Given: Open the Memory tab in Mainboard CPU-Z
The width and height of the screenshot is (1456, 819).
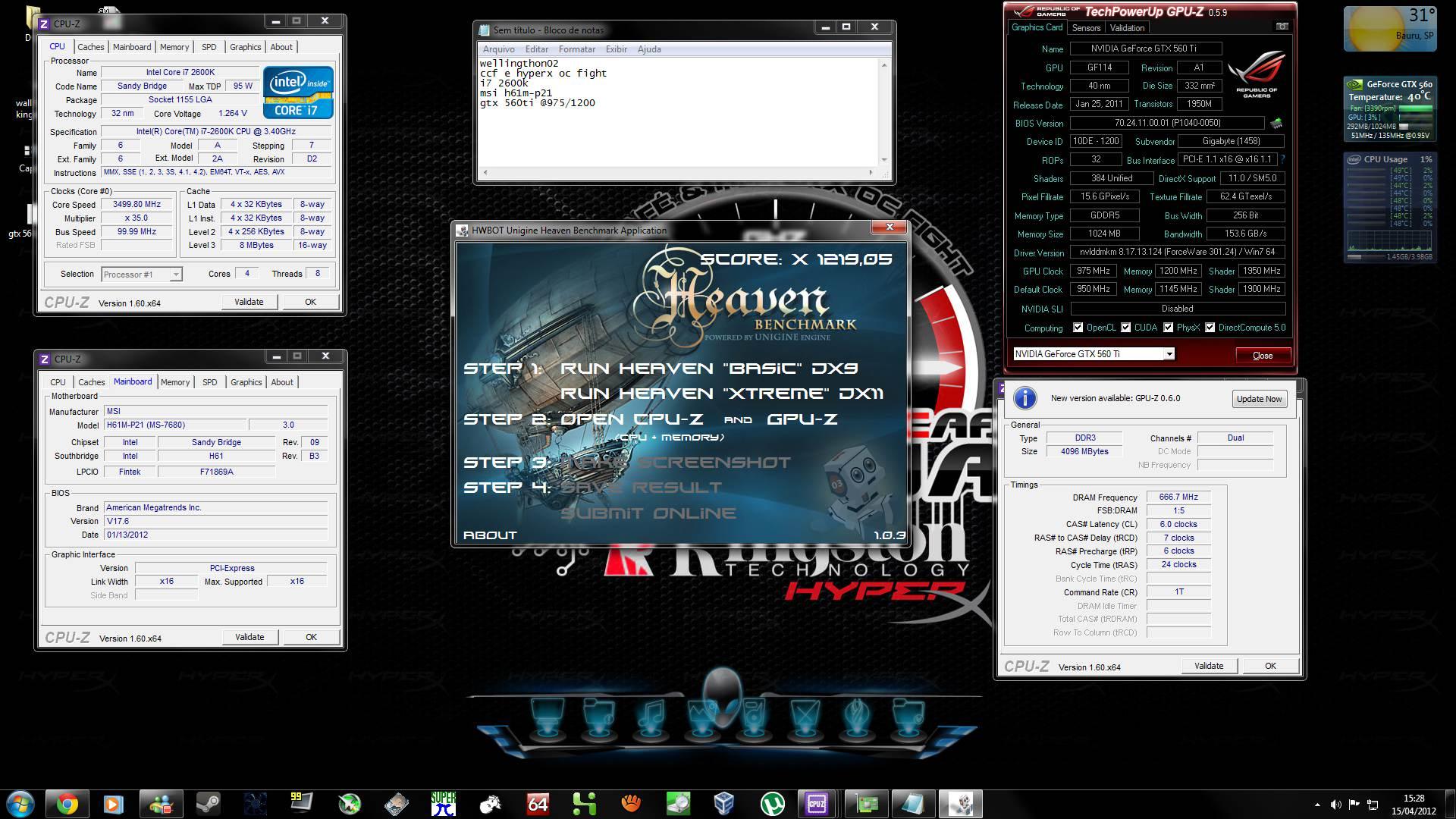Looking at the screenshot, I should (x=175, y=382).
